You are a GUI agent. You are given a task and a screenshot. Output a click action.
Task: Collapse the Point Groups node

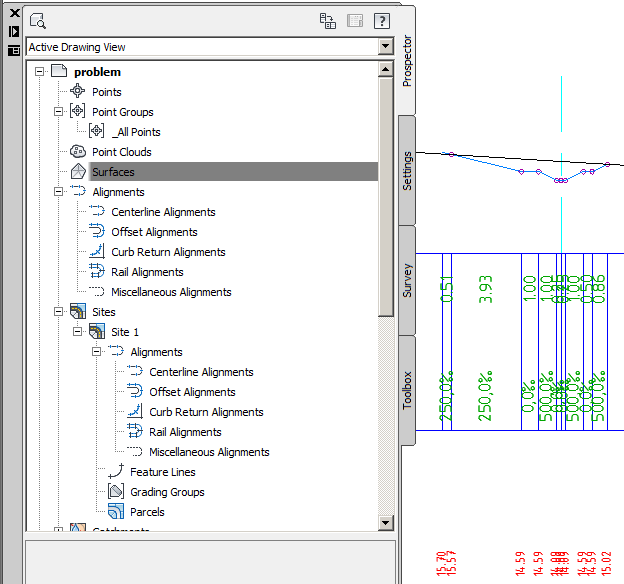pos(58,112)
